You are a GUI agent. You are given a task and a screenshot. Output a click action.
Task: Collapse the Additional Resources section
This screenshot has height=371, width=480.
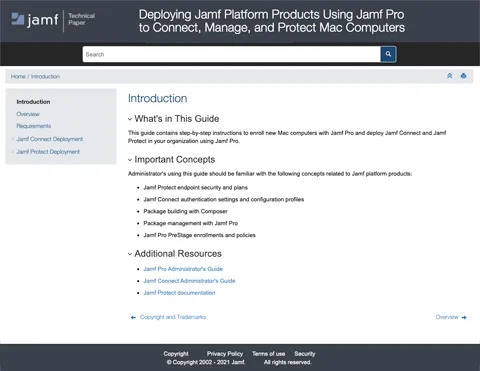coord(130,254)
